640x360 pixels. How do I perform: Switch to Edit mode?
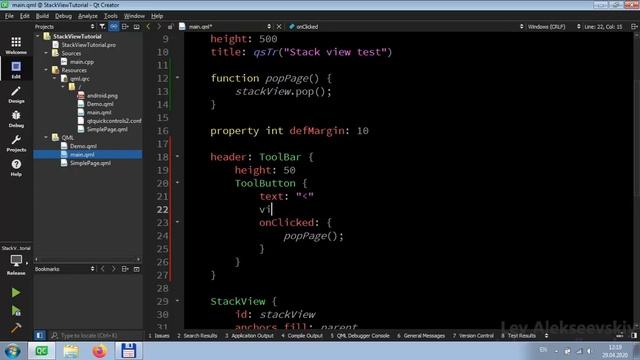pyautogui.click(x=16, y=70)
